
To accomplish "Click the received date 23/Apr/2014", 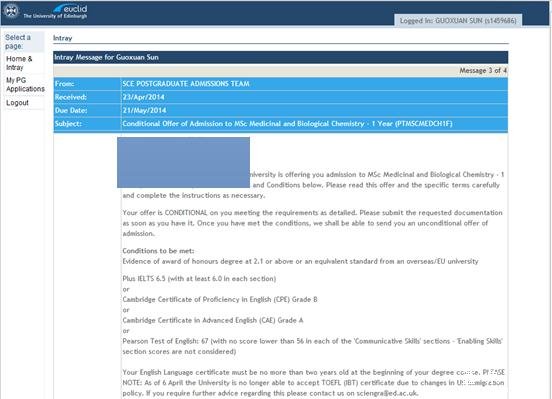I will (143, 97).
